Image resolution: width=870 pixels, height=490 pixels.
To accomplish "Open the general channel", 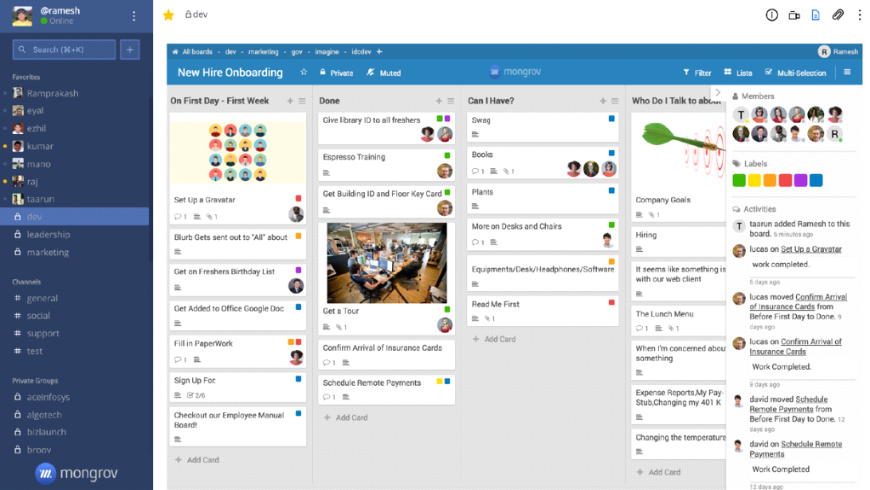I will (42, 298).
